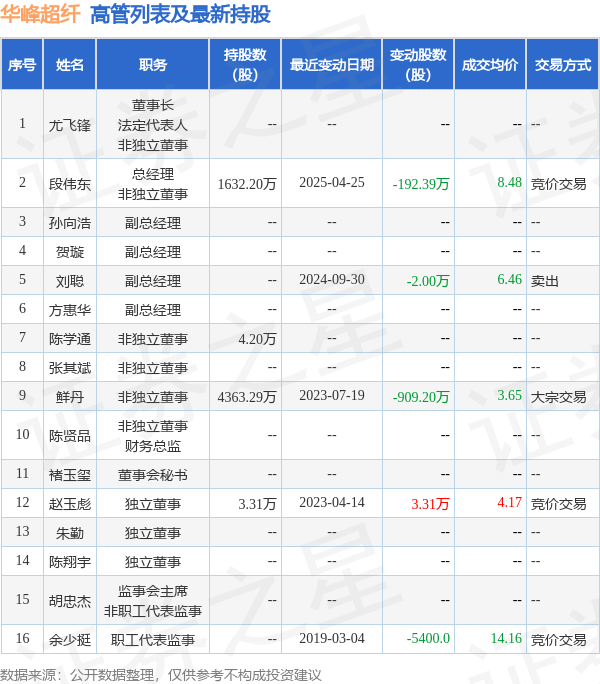Viewport: 600px width, 684px height.
Task: Click the date 2025-04-25
Action: pos(332,182)
